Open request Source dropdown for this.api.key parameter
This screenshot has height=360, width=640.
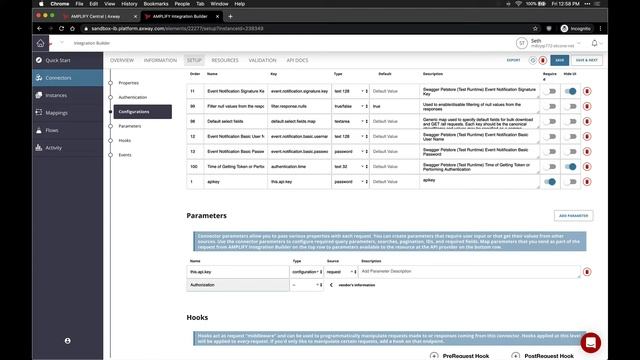coord(341,272)
